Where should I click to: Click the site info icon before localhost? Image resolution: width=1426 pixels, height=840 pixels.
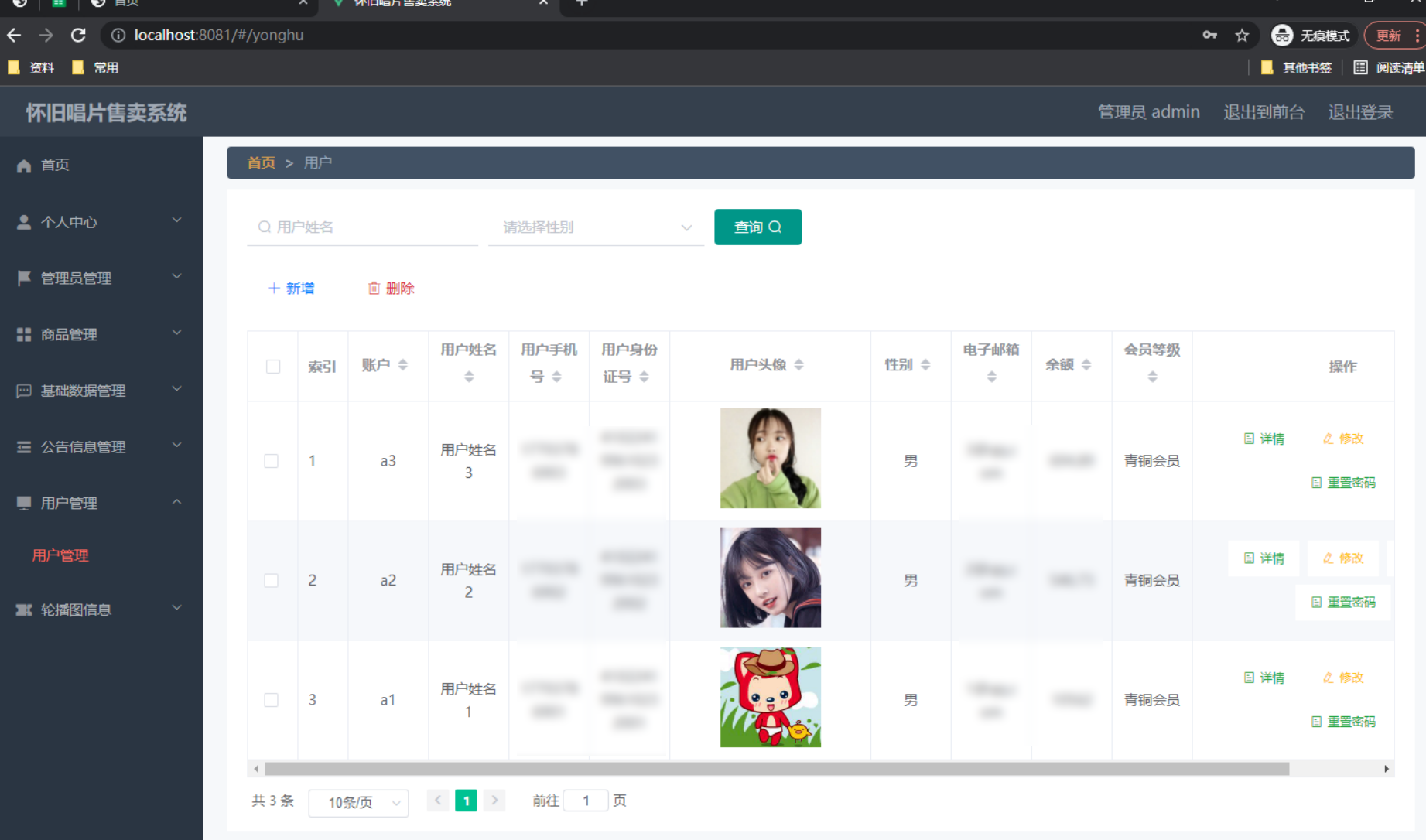pos(118,36)
